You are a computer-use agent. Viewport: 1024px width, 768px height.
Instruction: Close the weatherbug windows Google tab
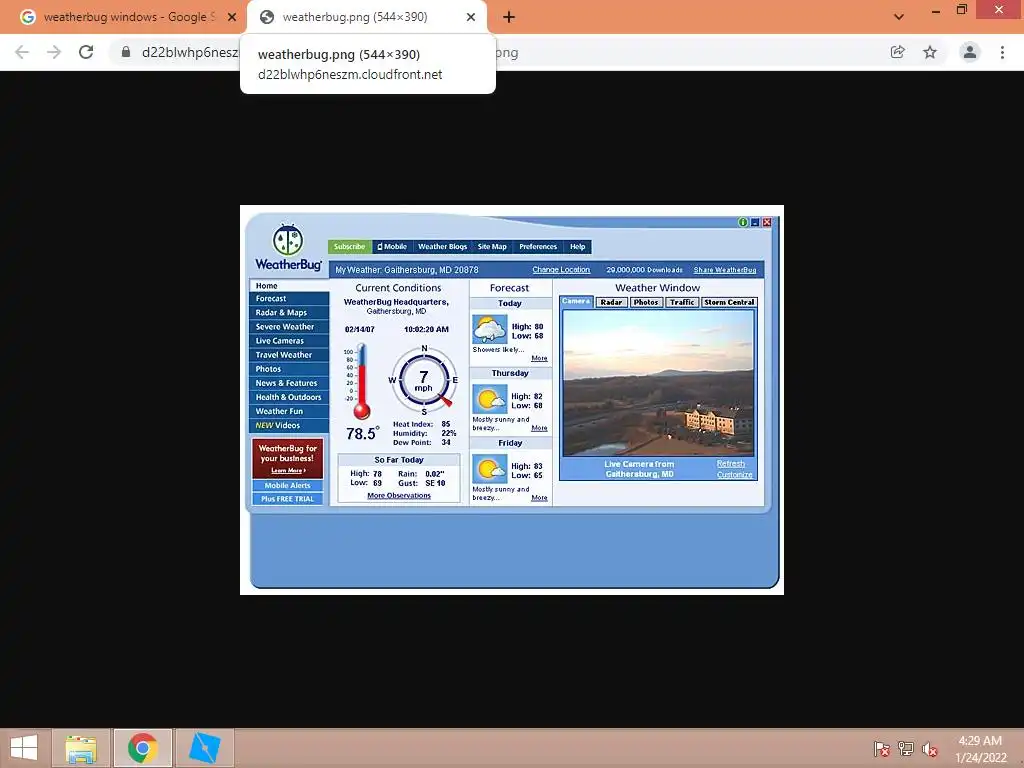231,17
